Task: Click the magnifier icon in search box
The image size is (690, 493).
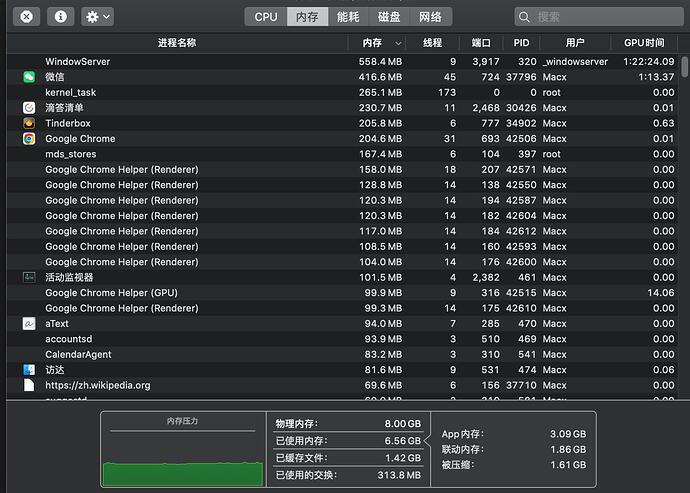Action: 524,17
